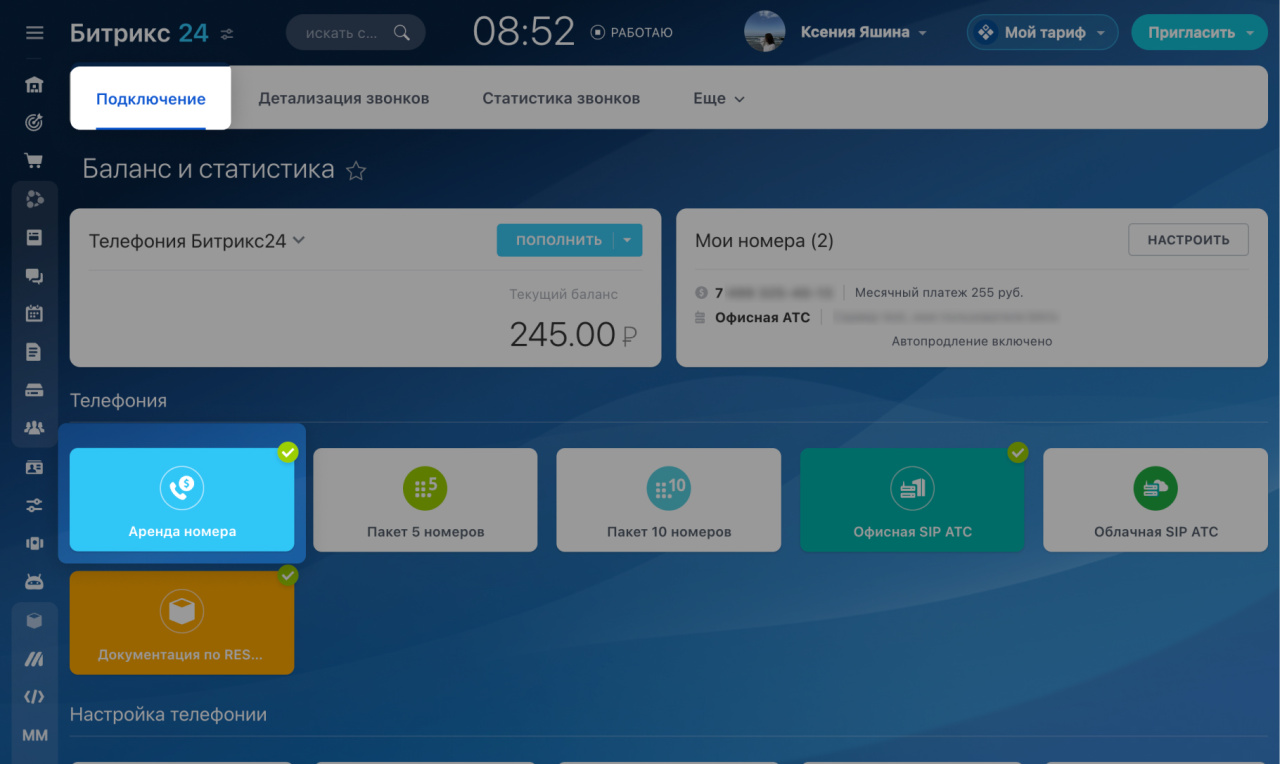Open the people group icon in sidebar
The height and width of the screenshot is (764, 1280).
35,428
